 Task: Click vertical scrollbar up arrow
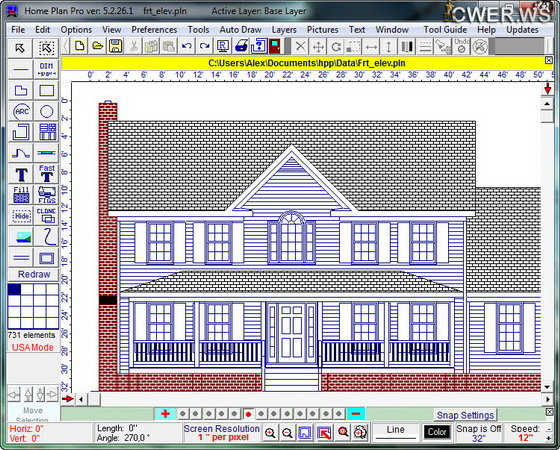click(x=547, y=104)
